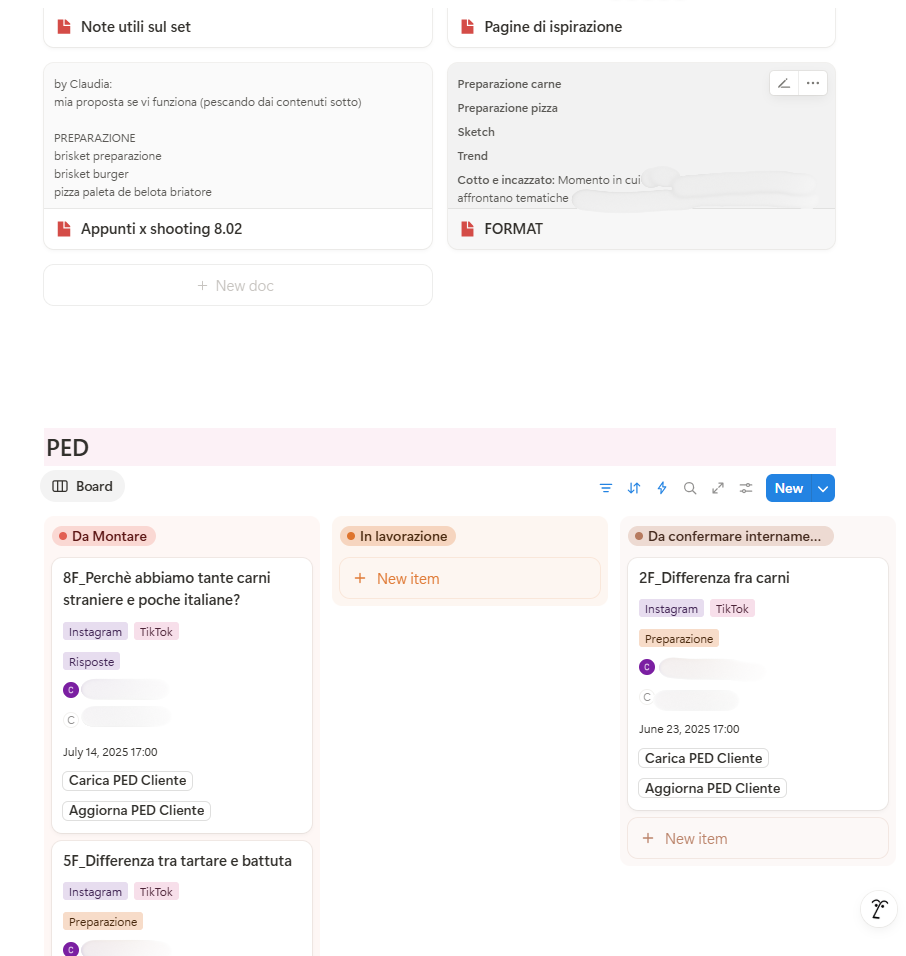Click Carica PED Cliente in 8F card
906x956 pixels.
127,780
